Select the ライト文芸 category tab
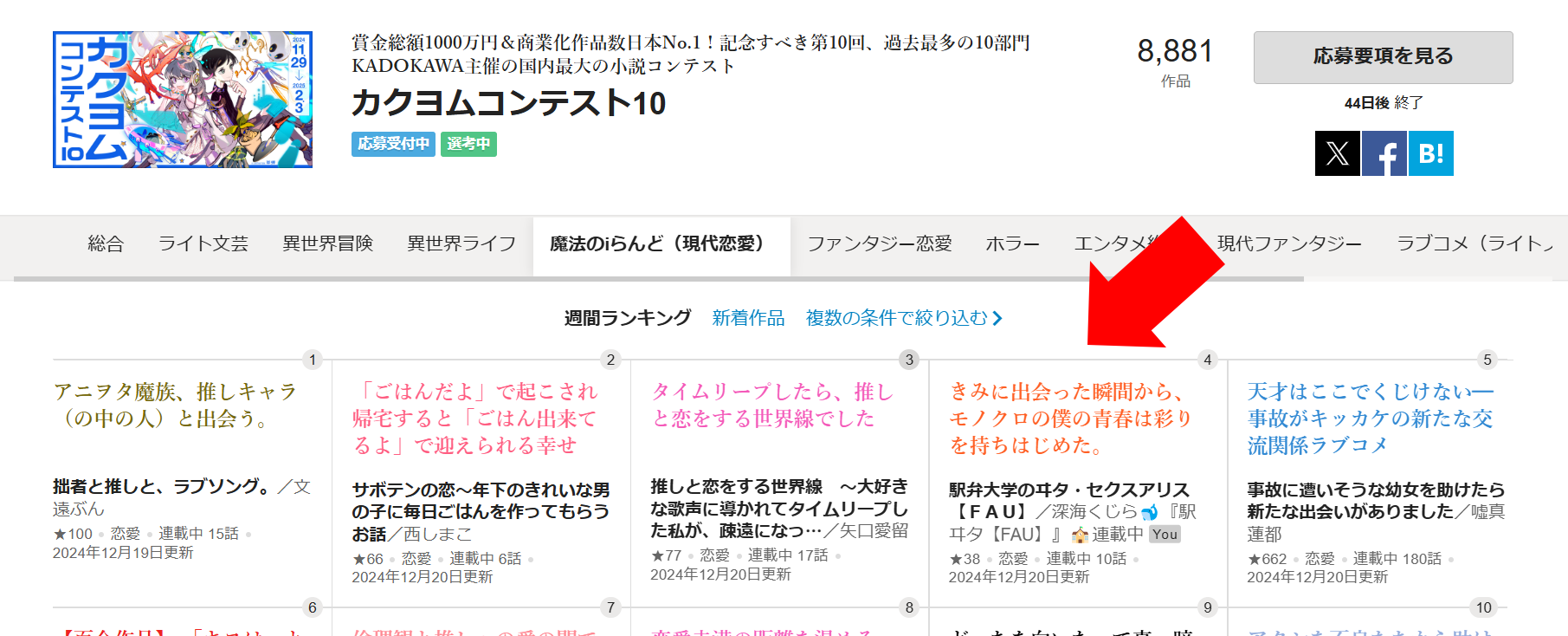 (203, 243)
